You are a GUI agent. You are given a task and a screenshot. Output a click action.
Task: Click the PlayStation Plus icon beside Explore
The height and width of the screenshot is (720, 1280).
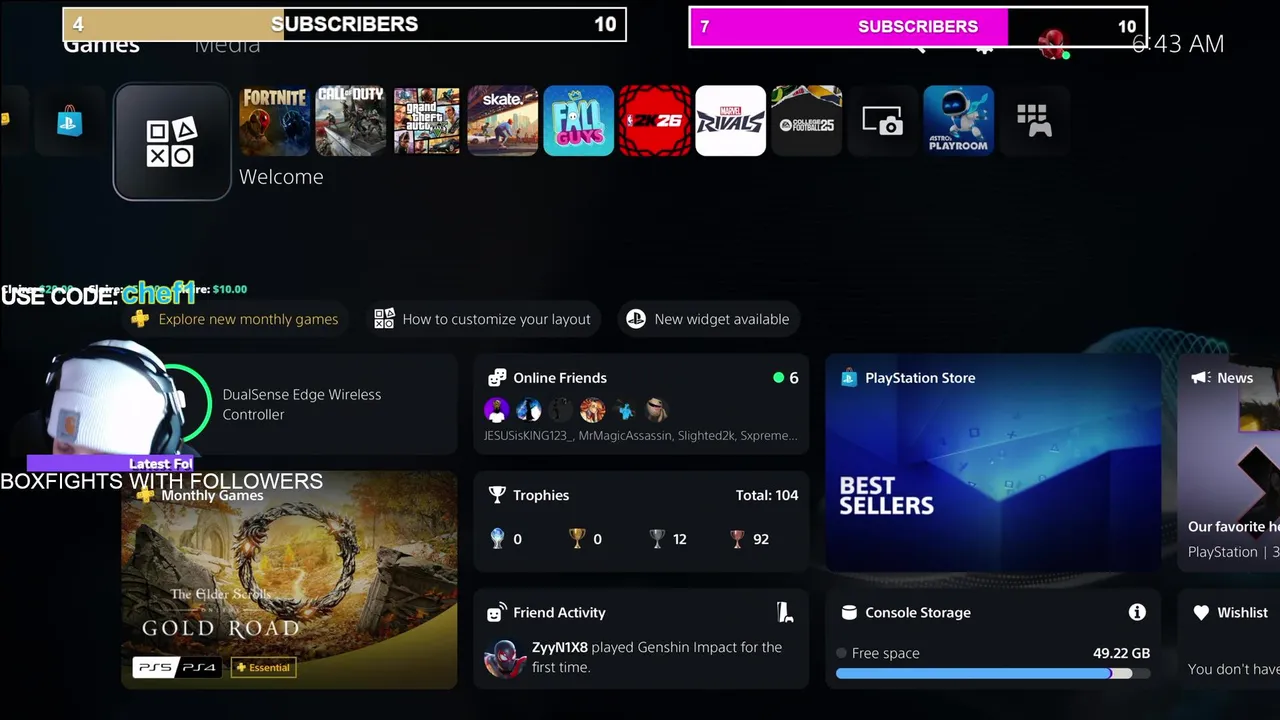140,319
